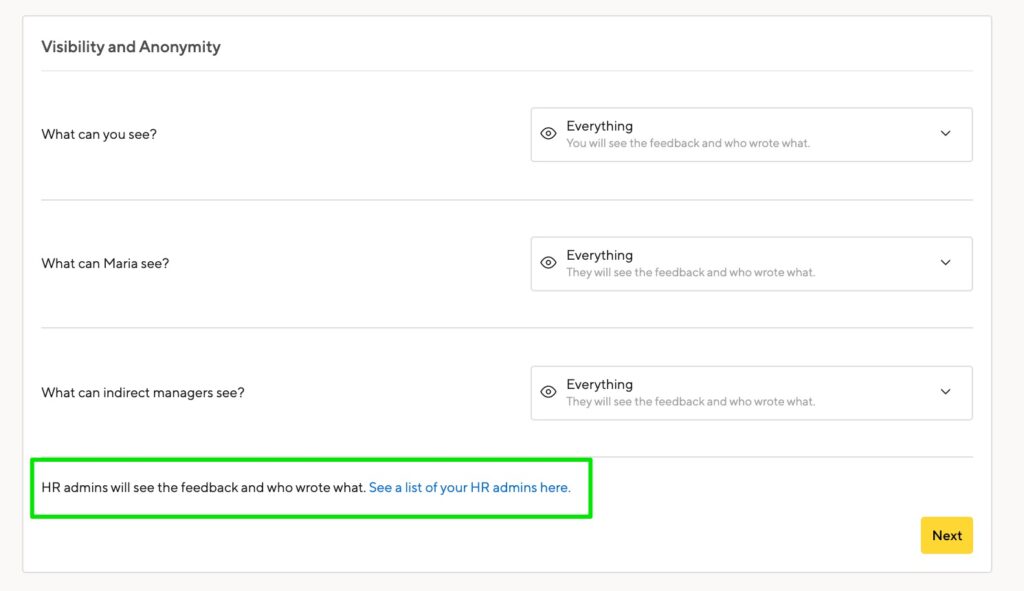Click eye icon in 'What can you see' box
Screen dimensions: 1024x591
tap(549, 133)
